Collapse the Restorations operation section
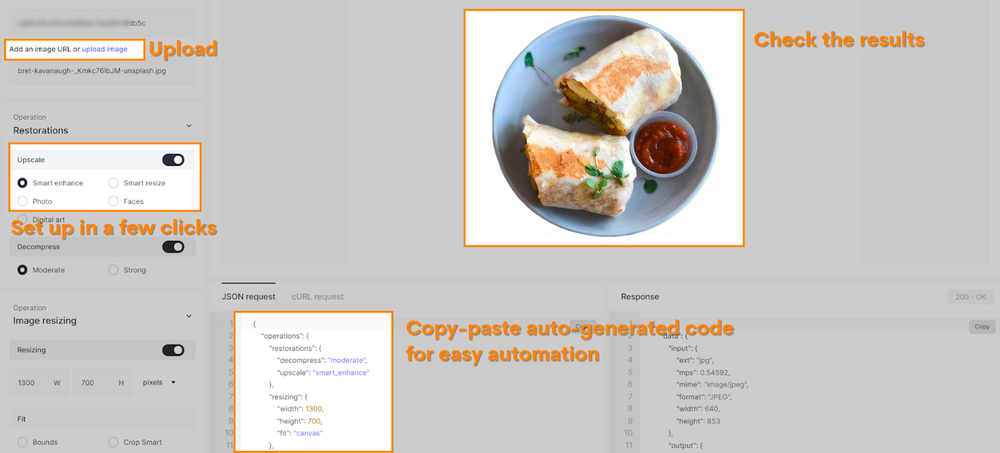Screen dimensions: 1000x453 189,126
